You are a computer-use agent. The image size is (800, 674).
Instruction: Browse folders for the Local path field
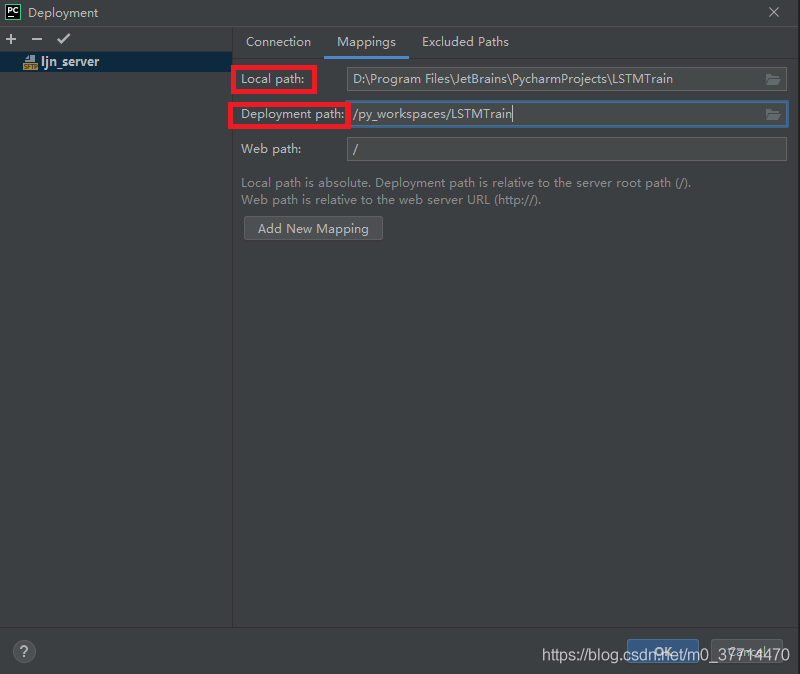pyautogui.click(x=773, y=79)
